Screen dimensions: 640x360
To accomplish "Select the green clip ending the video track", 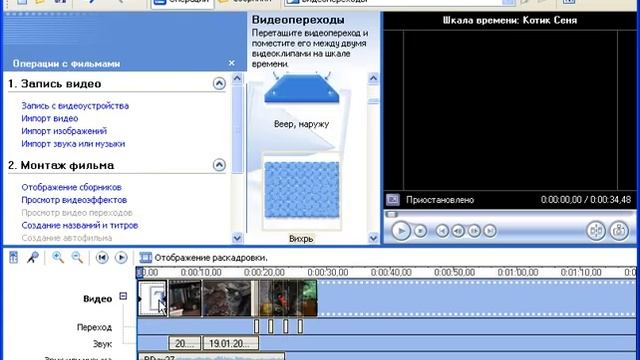I will point(309,298).
